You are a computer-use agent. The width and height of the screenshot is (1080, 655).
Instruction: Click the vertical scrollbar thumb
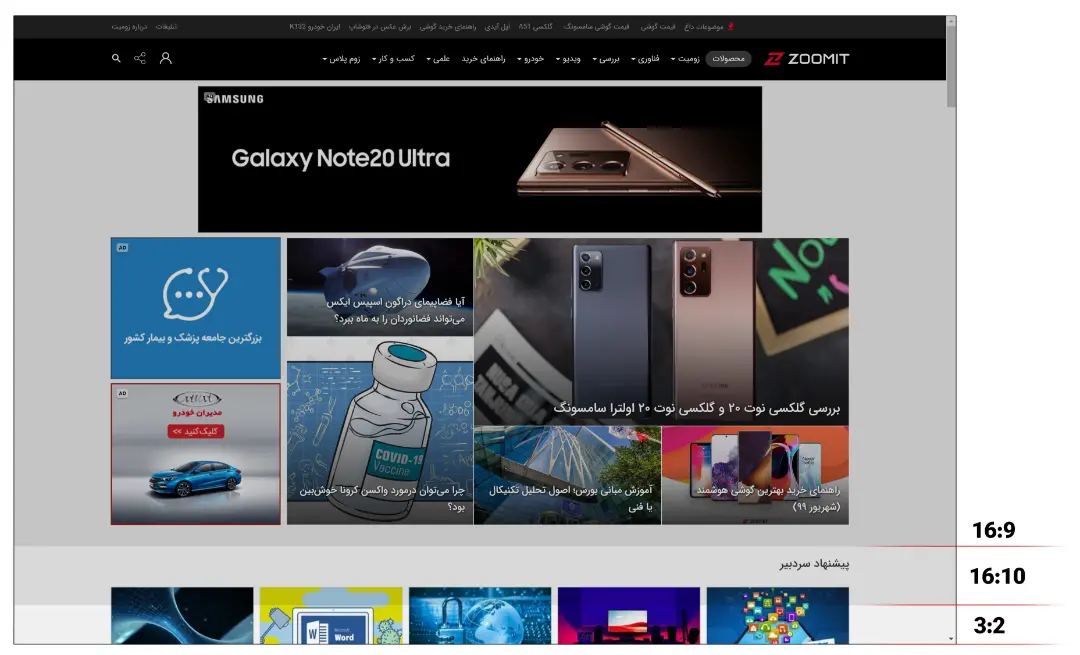(x=951, y=67)
